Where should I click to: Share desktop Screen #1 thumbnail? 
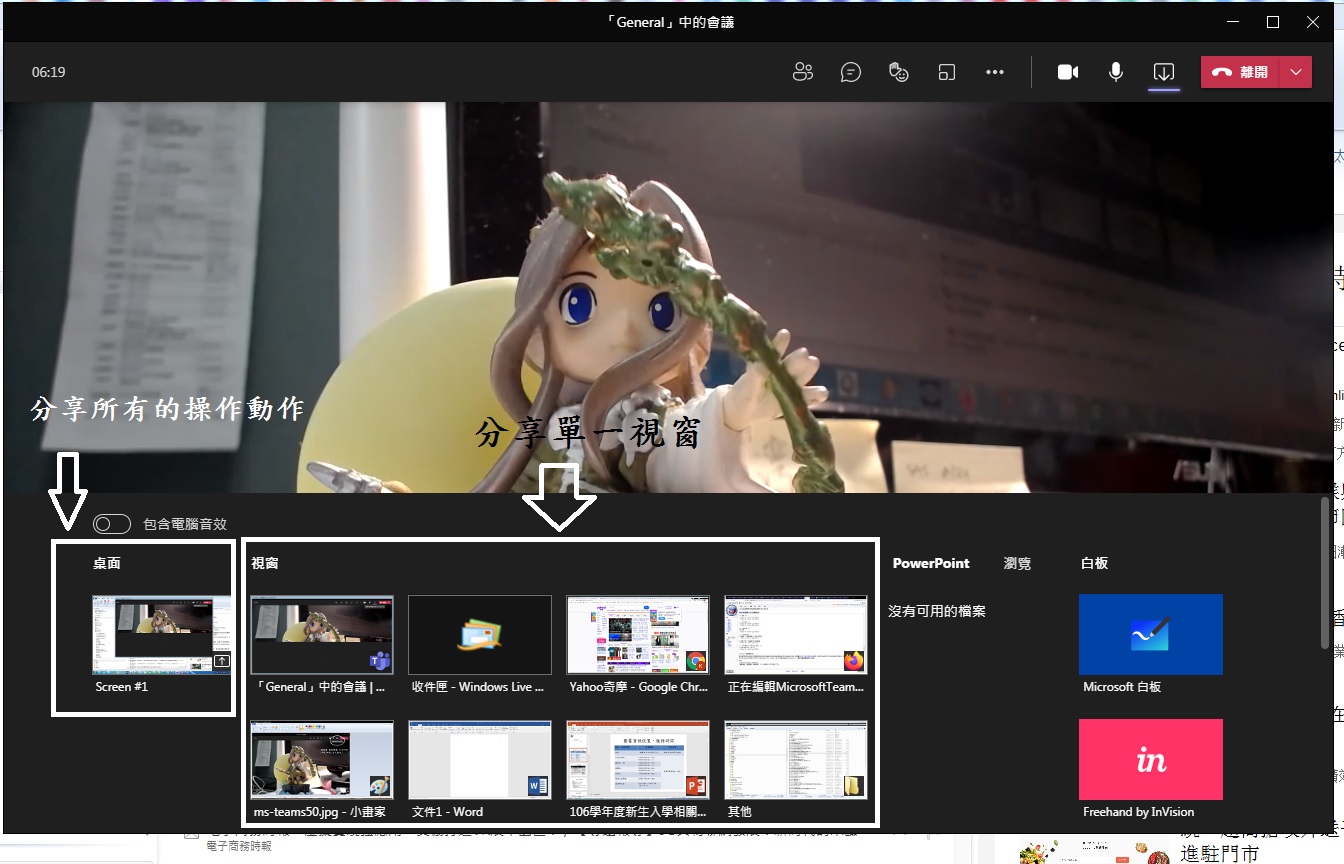click(x=162, y=636)
